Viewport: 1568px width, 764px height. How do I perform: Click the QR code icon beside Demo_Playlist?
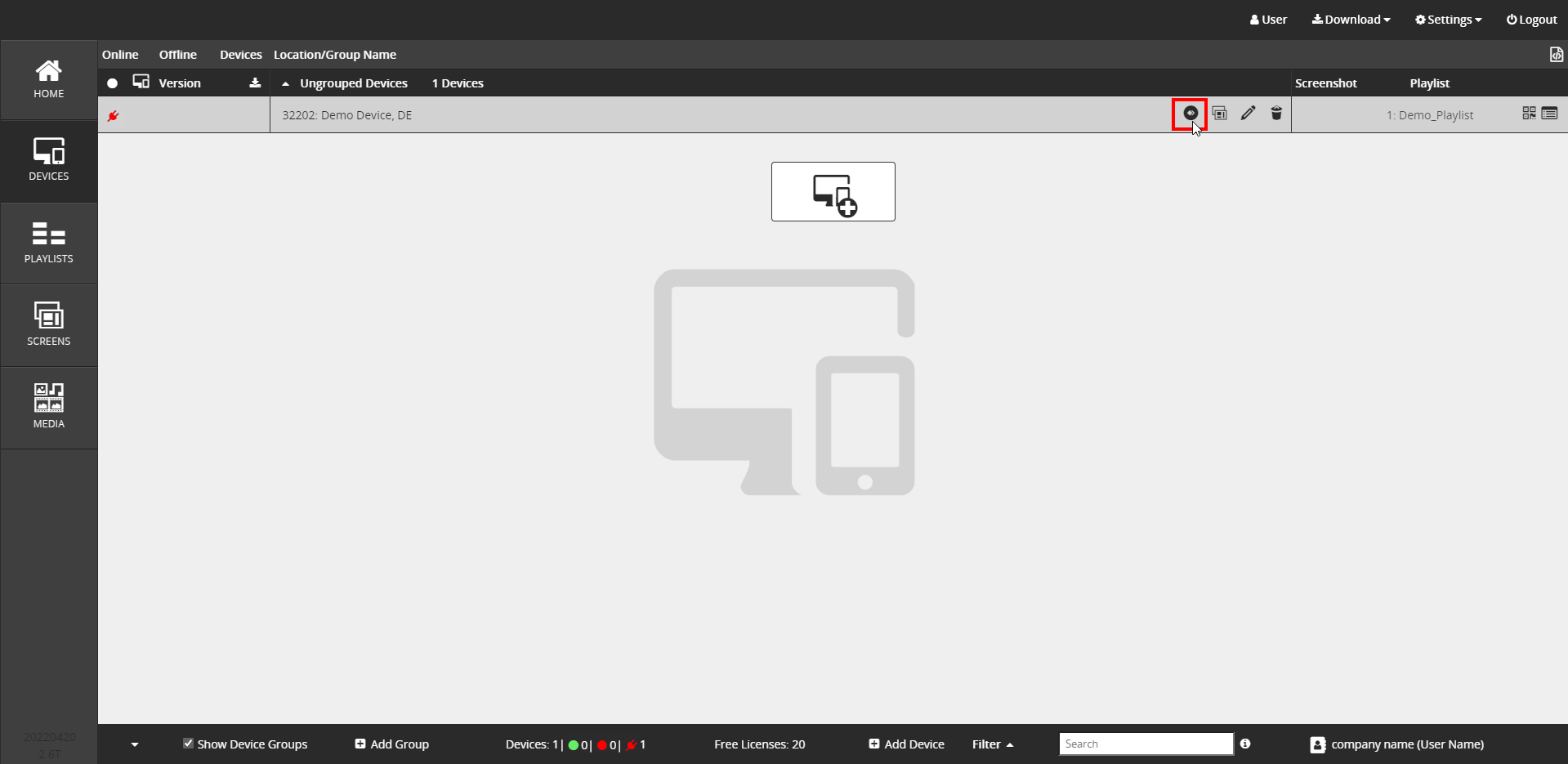pyautogui.click(x=1529, y=114)
